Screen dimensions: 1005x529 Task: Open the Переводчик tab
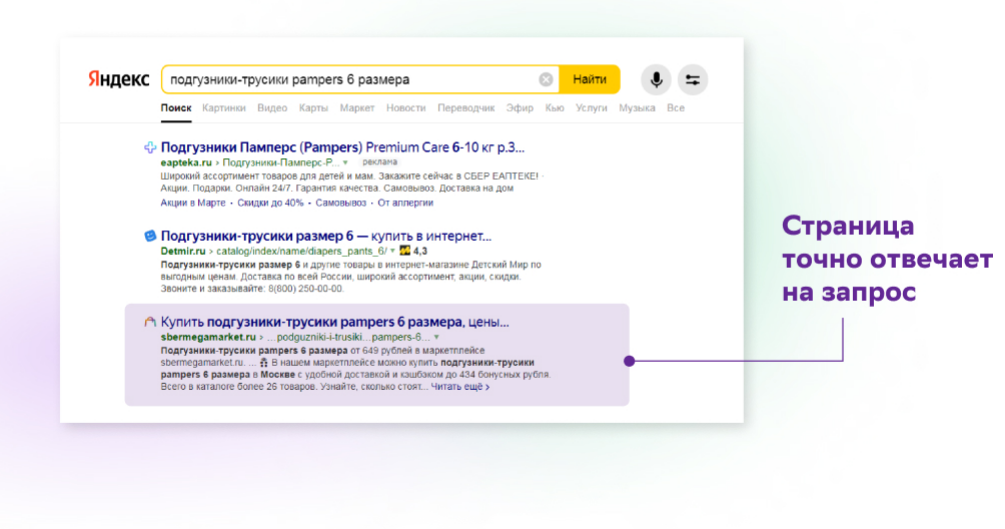click(x=466, y=108)
